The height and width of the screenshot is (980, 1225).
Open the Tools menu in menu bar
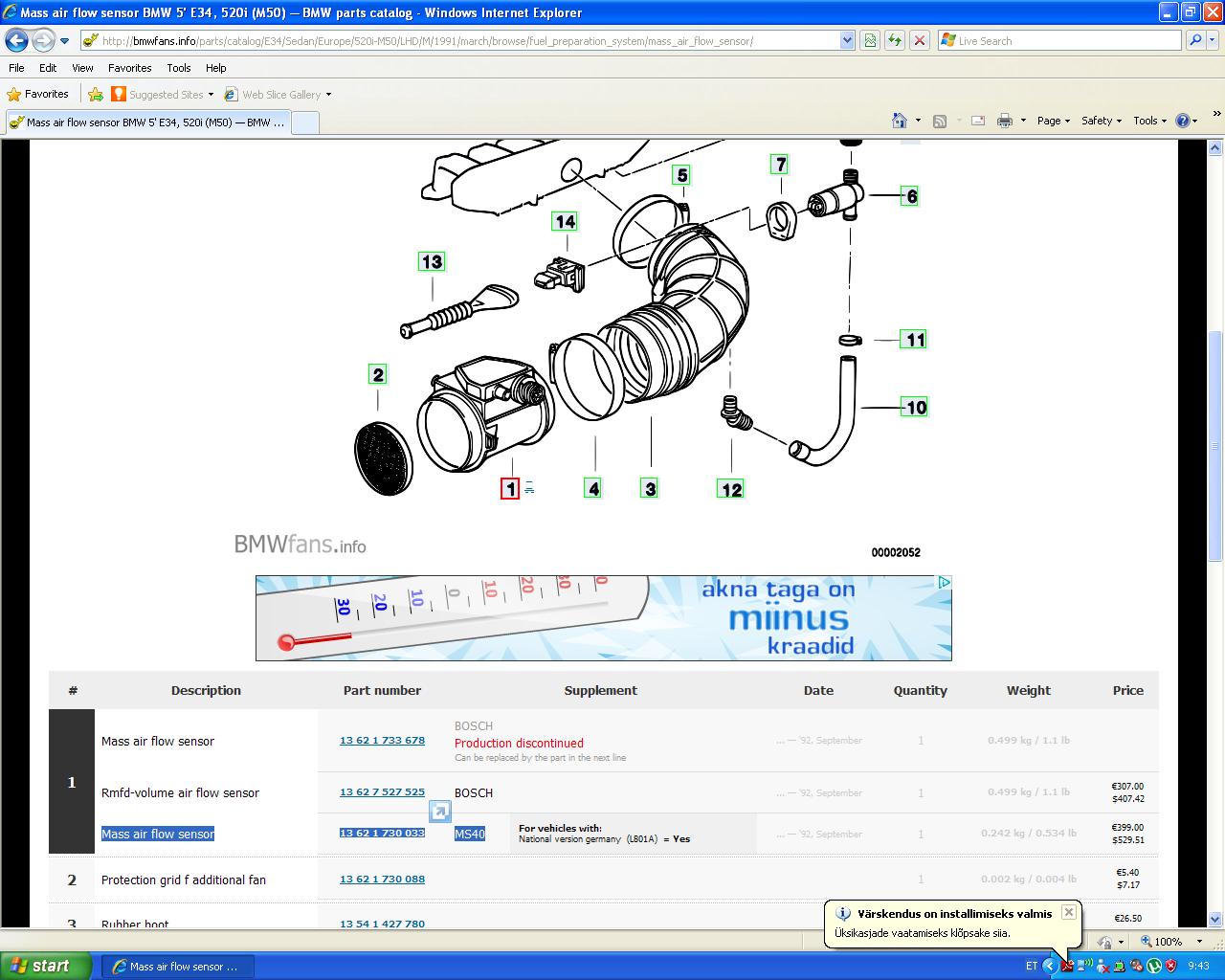179,68
